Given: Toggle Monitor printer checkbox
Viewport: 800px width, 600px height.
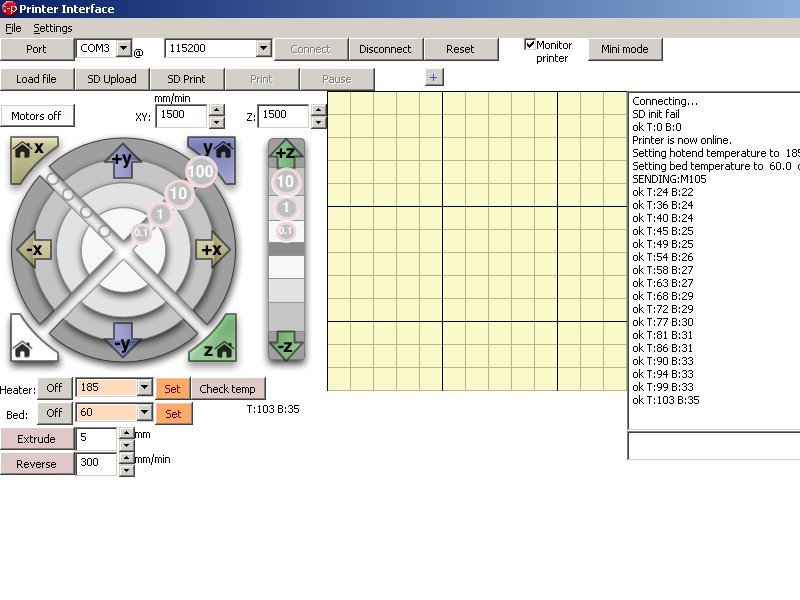Looking at the screenshot, I should pos(530,45).
